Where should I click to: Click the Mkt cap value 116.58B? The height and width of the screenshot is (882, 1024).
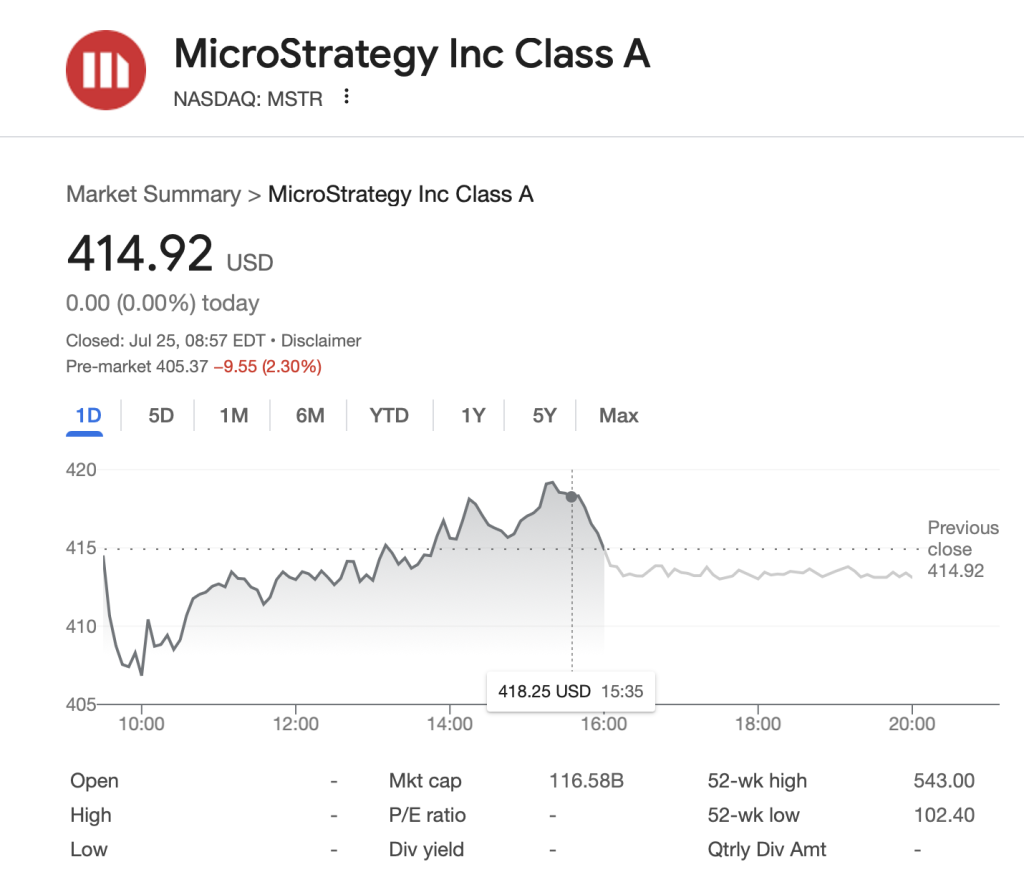point(586,781)
